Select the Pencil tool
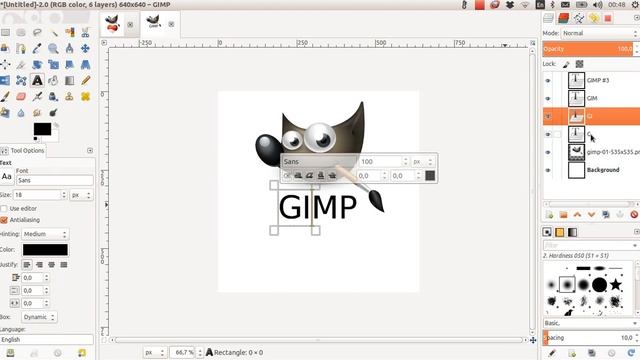 pyautogui.click(x=85, y=80)
